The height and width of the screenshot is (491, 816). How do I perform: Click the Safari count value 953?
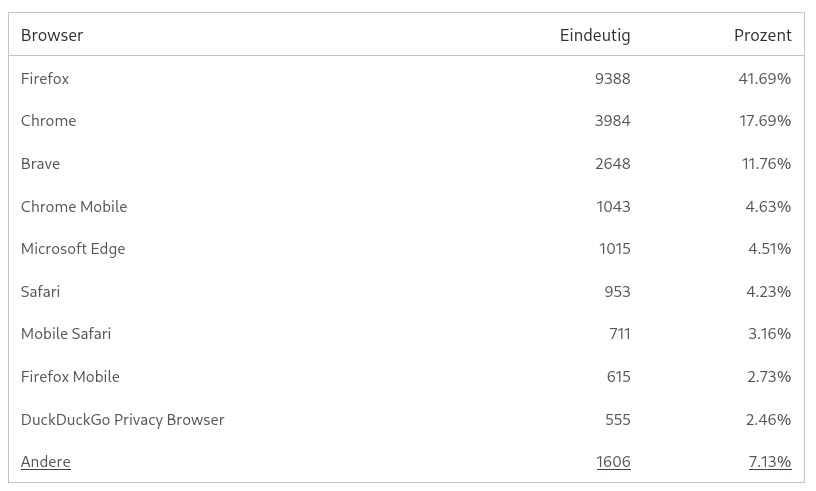click(x=617, y=292)
